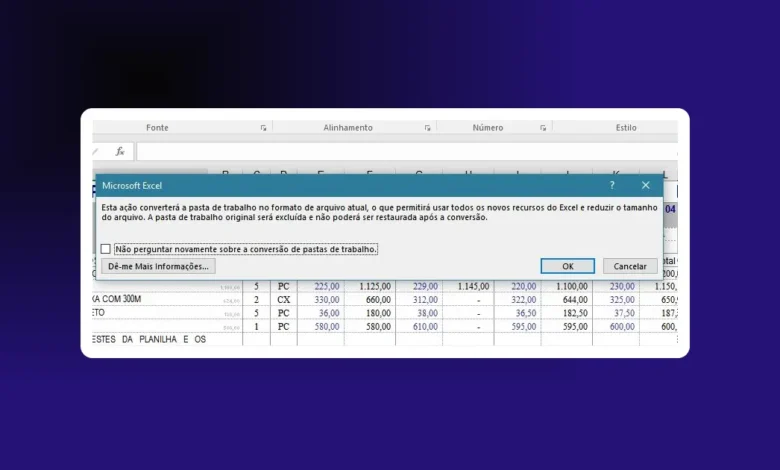Close the Microsoft Excel dialog with X
Viewport: 780px width, 470px height.
[646, 185]
